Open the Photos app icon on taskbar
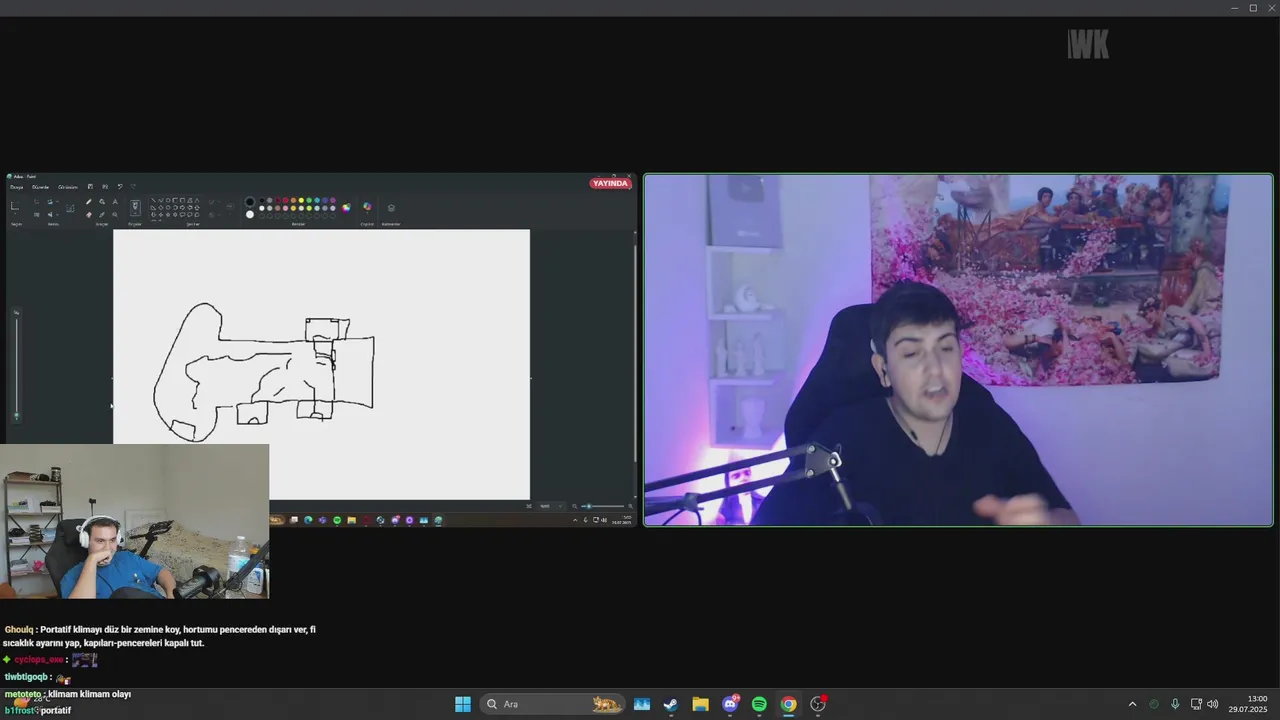The width and height of the screenshot is (1280, 720). [642, 704]
